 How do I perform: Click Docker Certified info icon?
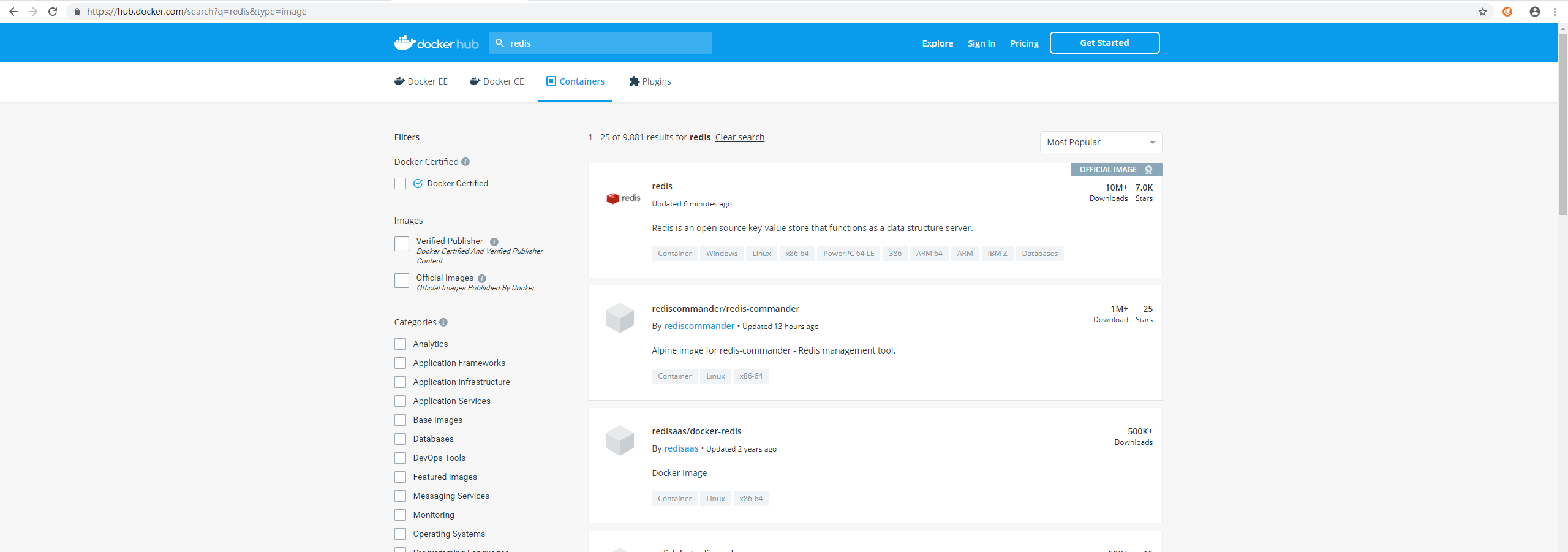pyautogui.click(x=466, y=162)
